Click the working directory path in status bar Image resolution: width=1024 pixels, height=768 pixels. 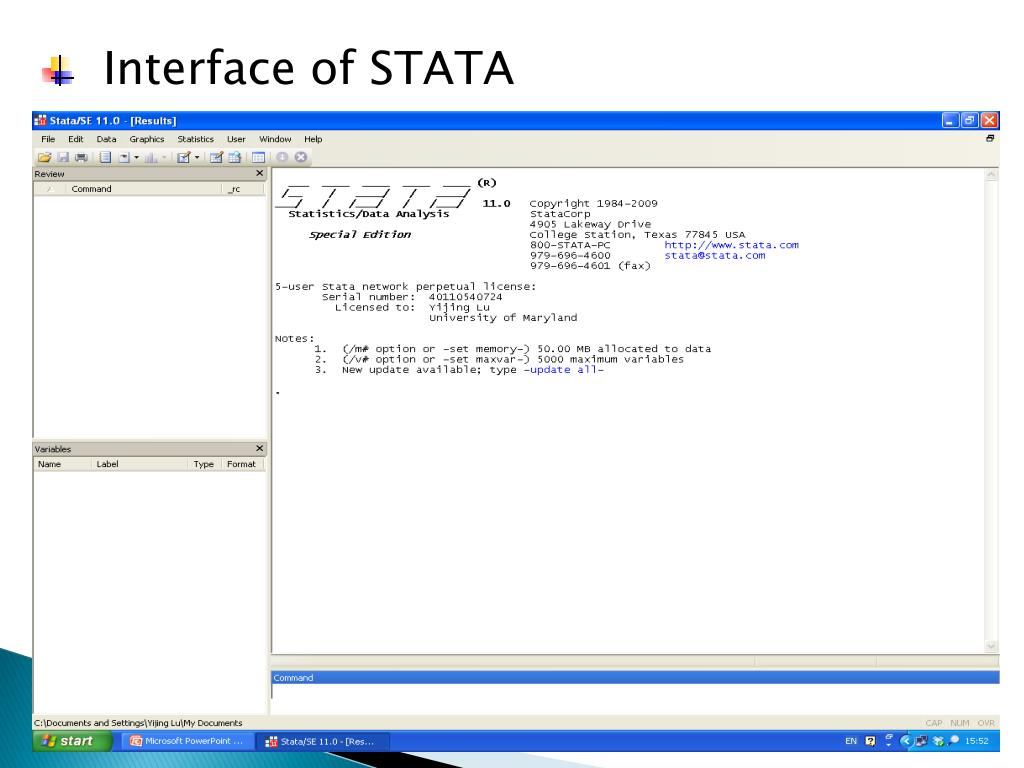click(138, 723)
